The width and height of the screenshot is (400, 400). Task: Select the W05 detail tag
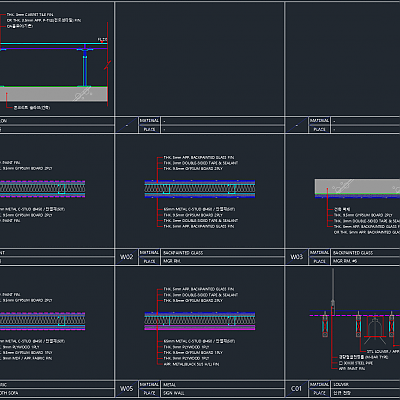pos(126,389)
